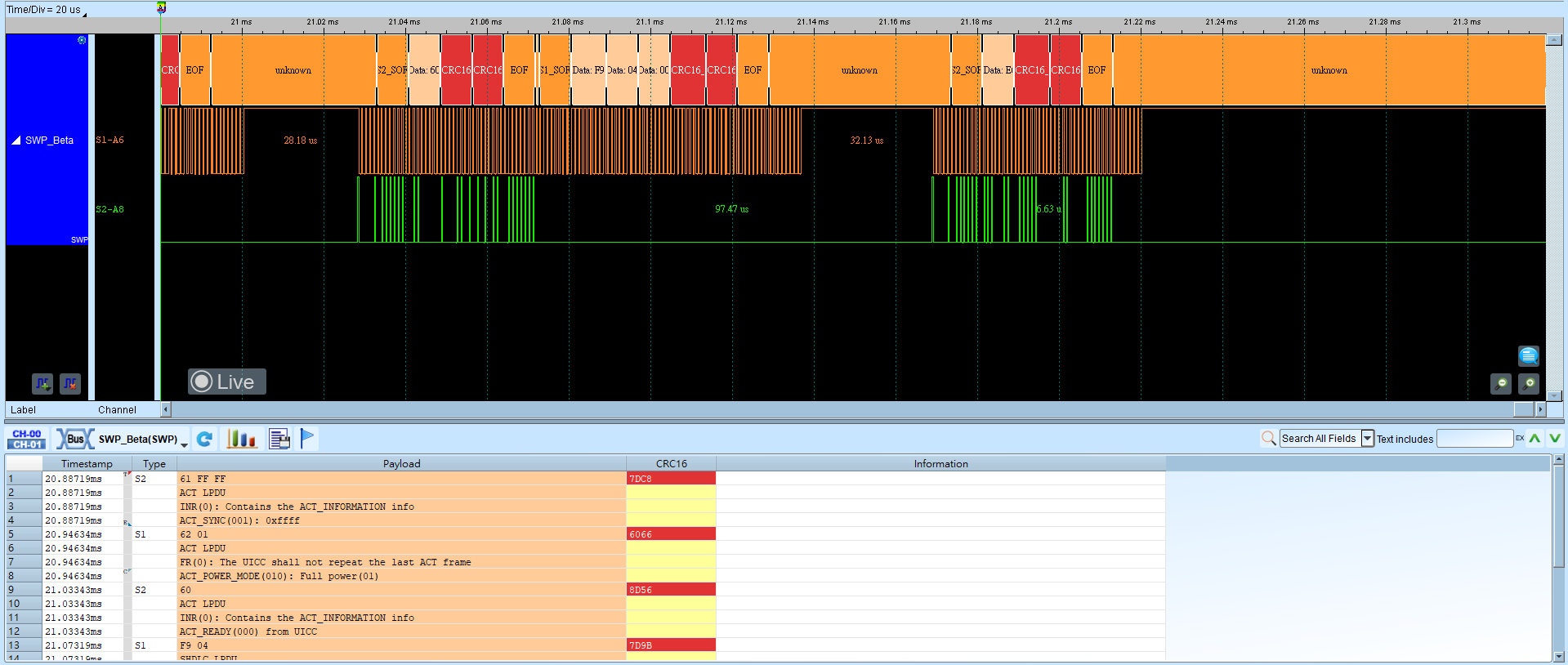The width and height of the screenshot is (1568, 665).
Task: Click the first 'unknown' decoded segment
Action: click(x=293, y=70)
